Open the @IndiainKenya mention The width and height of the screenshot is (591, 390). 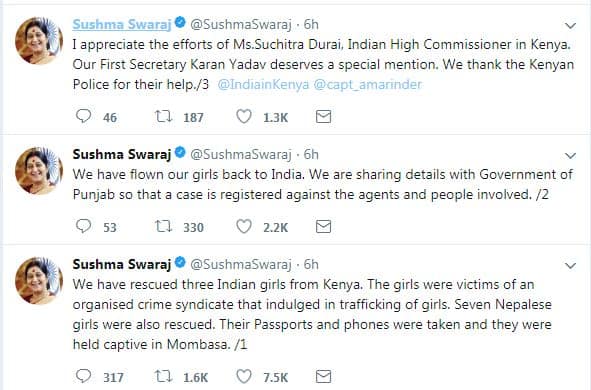pos(263,84)
